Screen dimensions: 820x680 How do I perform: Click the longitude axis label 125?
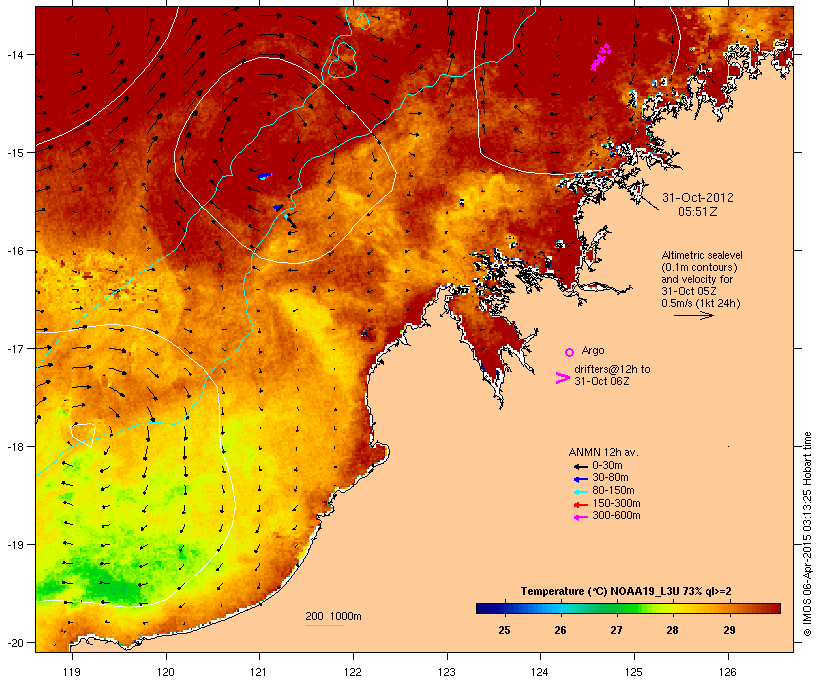[x=634, y=672]
